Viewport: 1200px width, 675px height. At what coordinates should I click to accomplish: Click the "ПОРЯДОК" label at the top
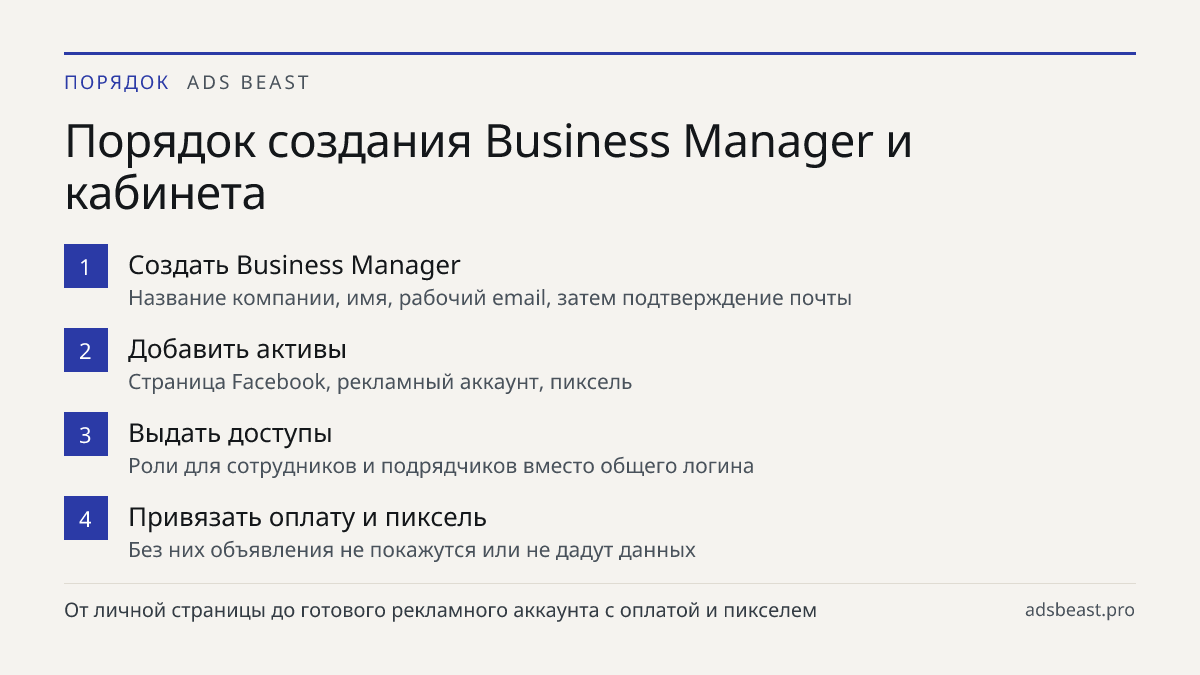(x=117, y=83)
